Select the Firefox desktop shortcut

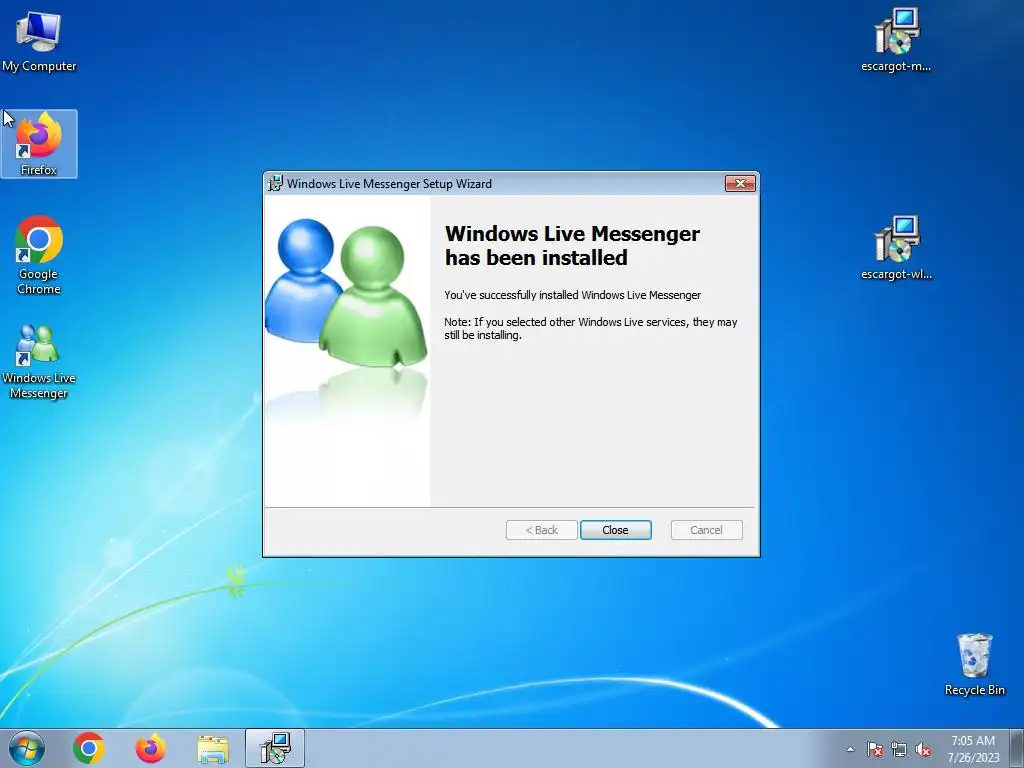39,144
